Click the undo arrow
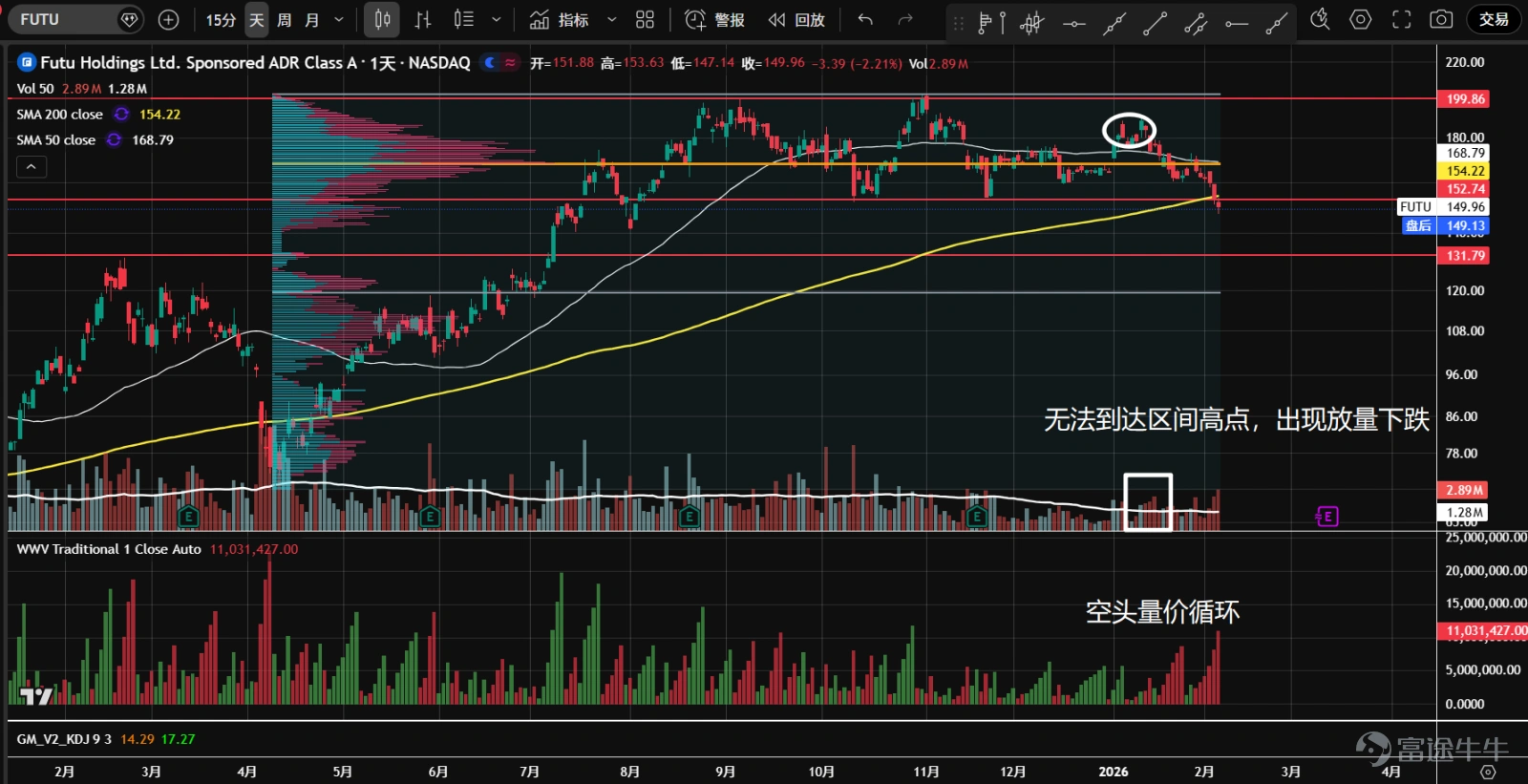1528x784 pixels. tap(865, 19)
